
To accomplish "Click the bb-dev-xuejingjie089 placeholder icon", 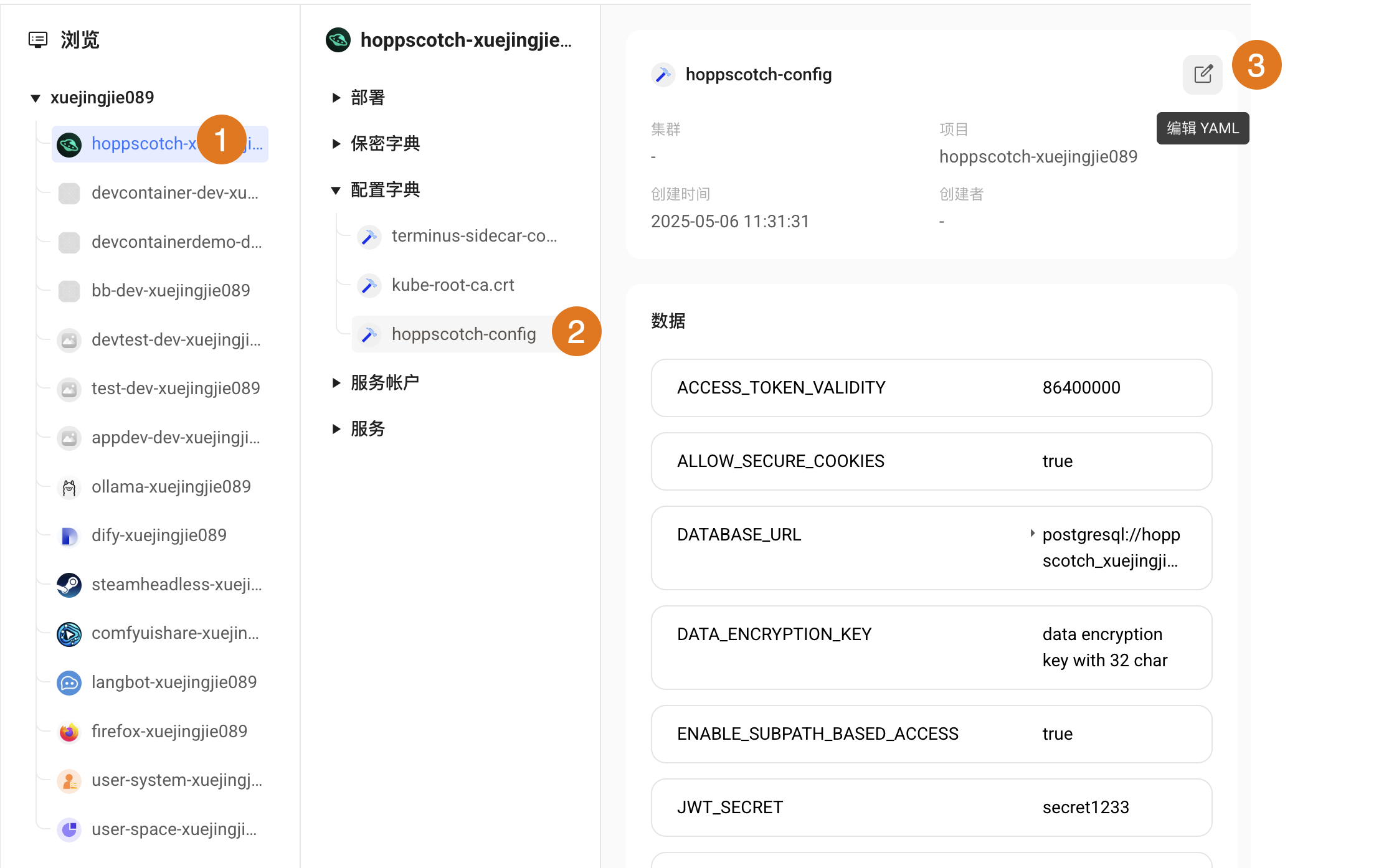I will point(69,291).
